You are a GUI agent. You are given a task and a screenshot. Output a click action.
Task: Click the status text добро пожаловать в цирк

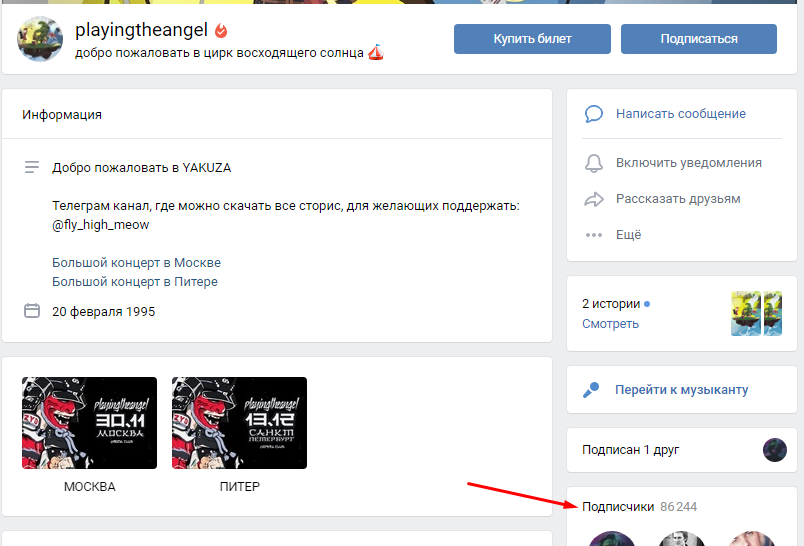point(219,53)
